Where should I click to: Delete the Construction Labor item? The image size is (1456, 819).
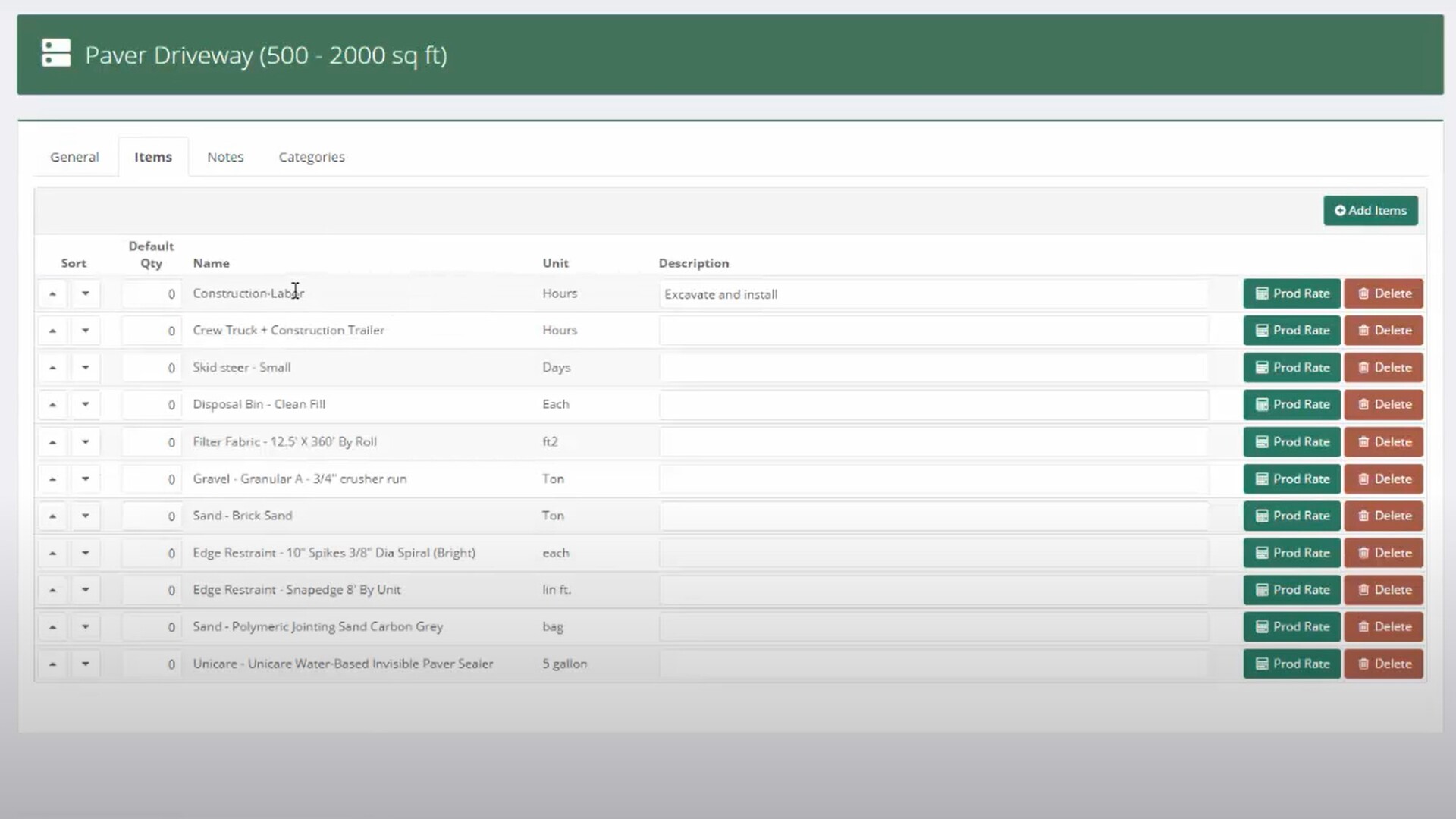pos(1383,293)
